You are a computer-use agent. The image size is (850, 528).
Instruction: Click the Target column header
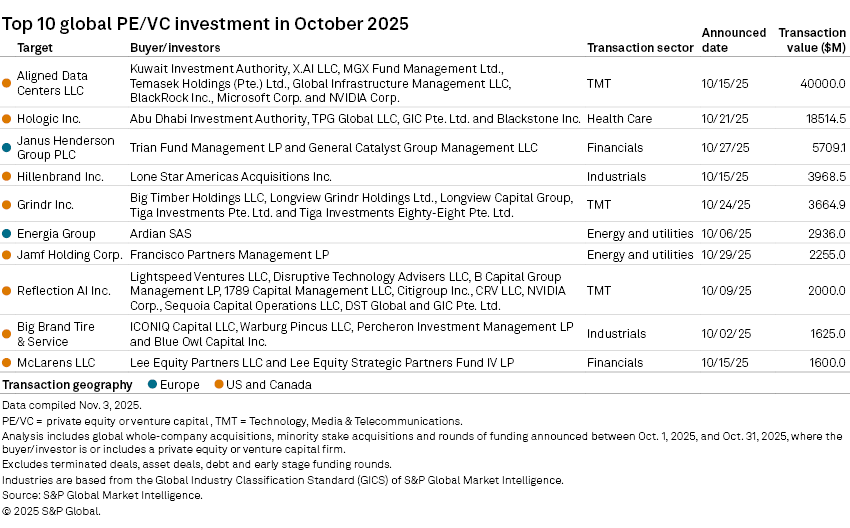[35, 48]
